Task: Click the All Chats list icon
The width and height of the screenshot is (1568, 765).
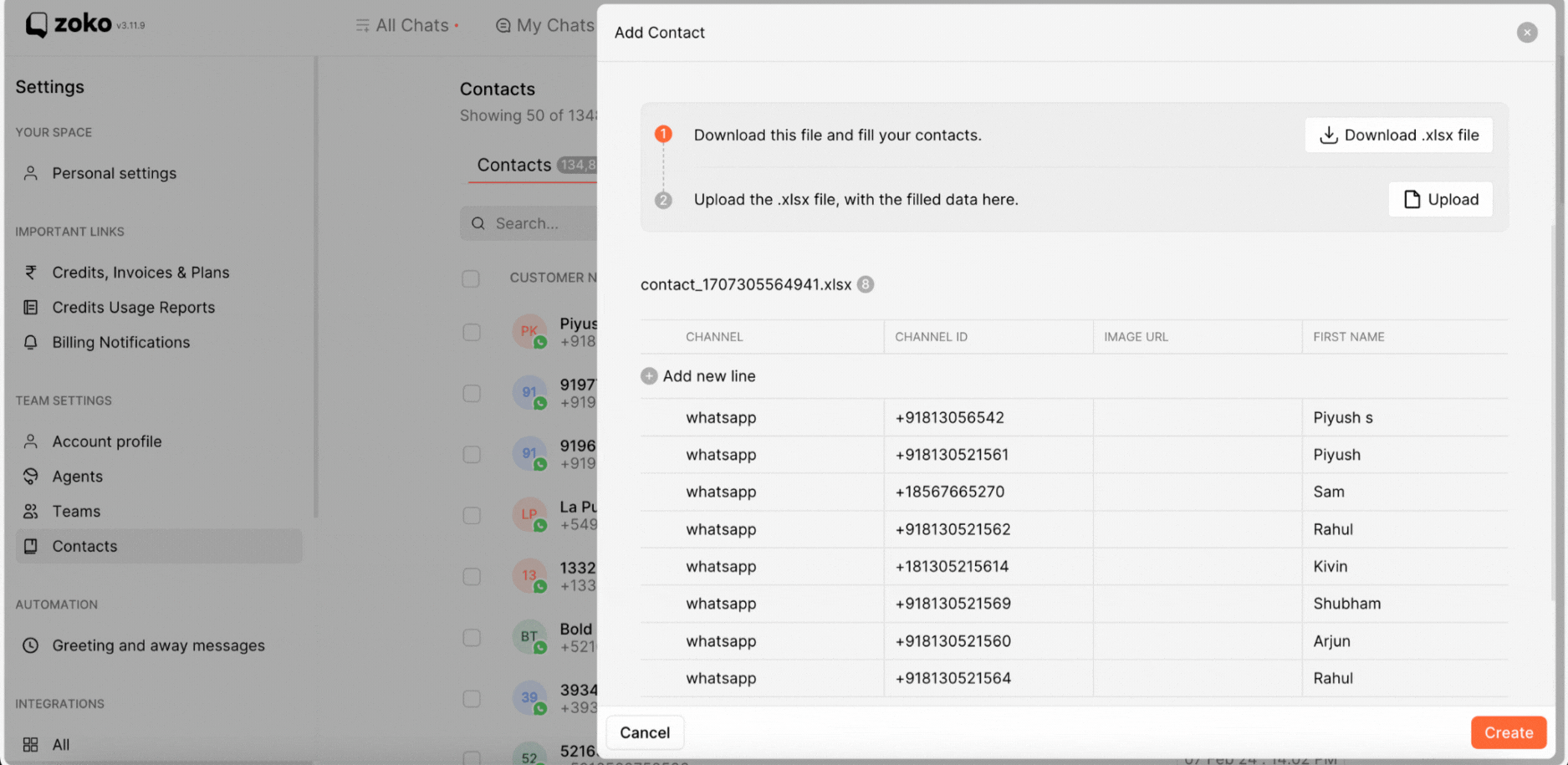Action: point(362,25)
